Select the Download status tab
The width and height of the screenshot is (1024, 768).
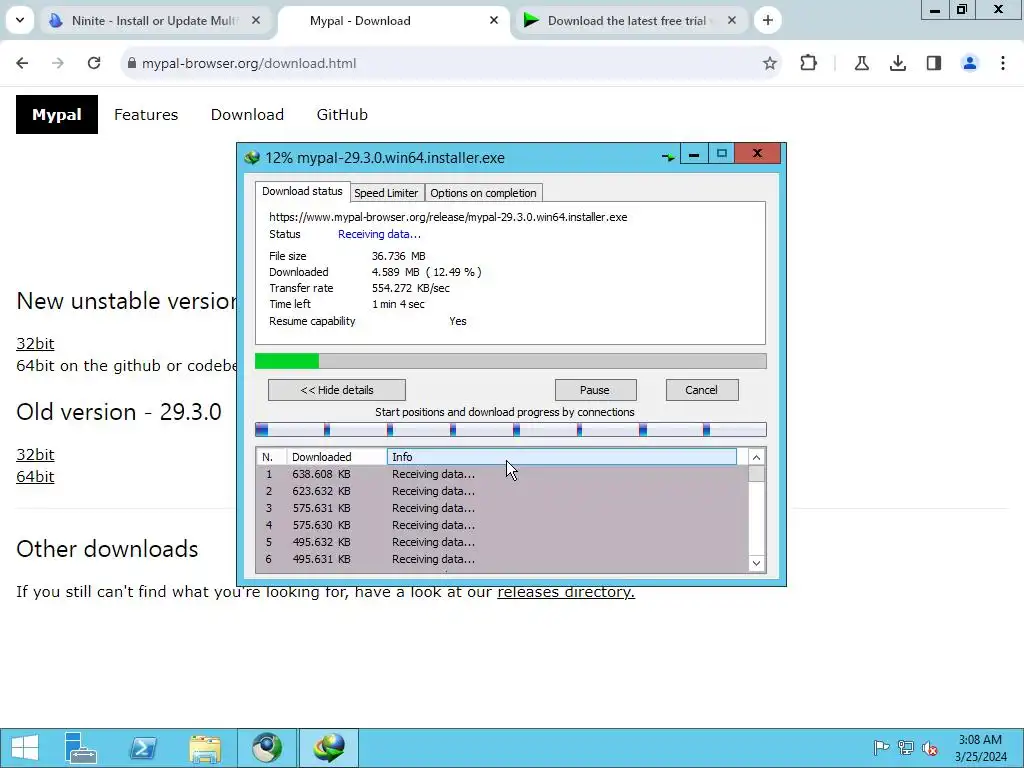point(302,191)
